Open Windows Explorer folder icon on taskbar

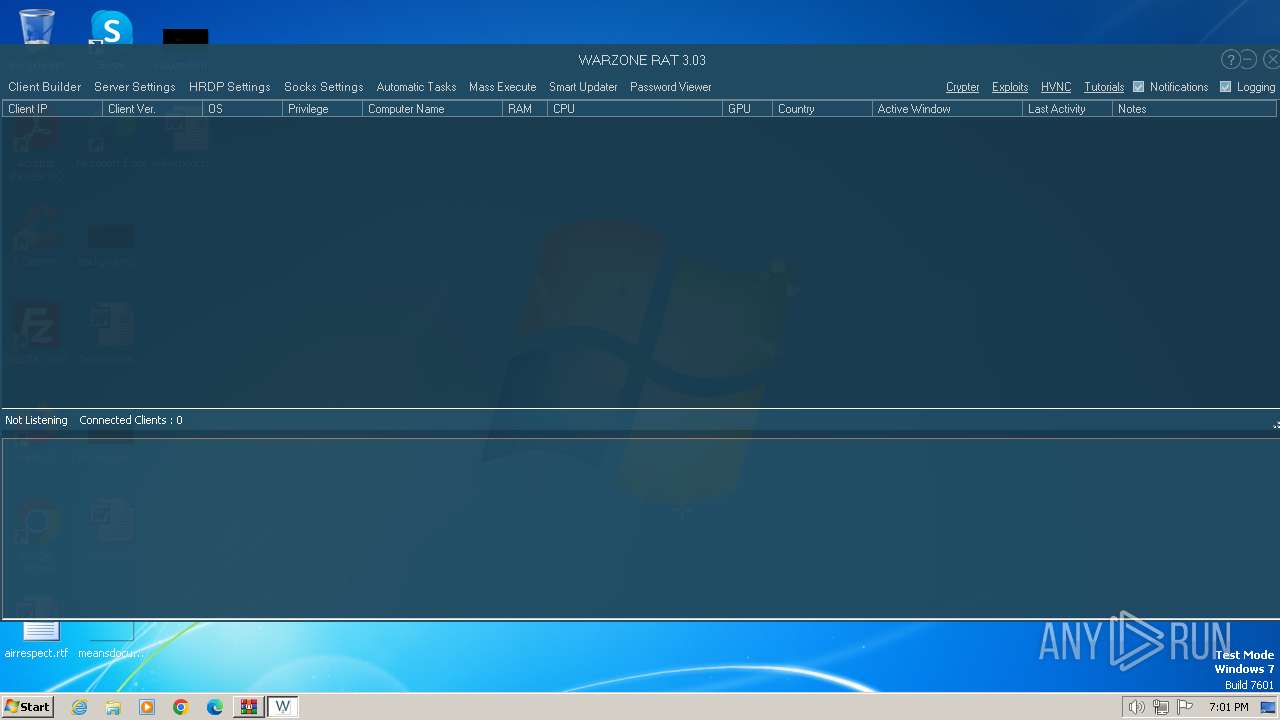point(113,707)
